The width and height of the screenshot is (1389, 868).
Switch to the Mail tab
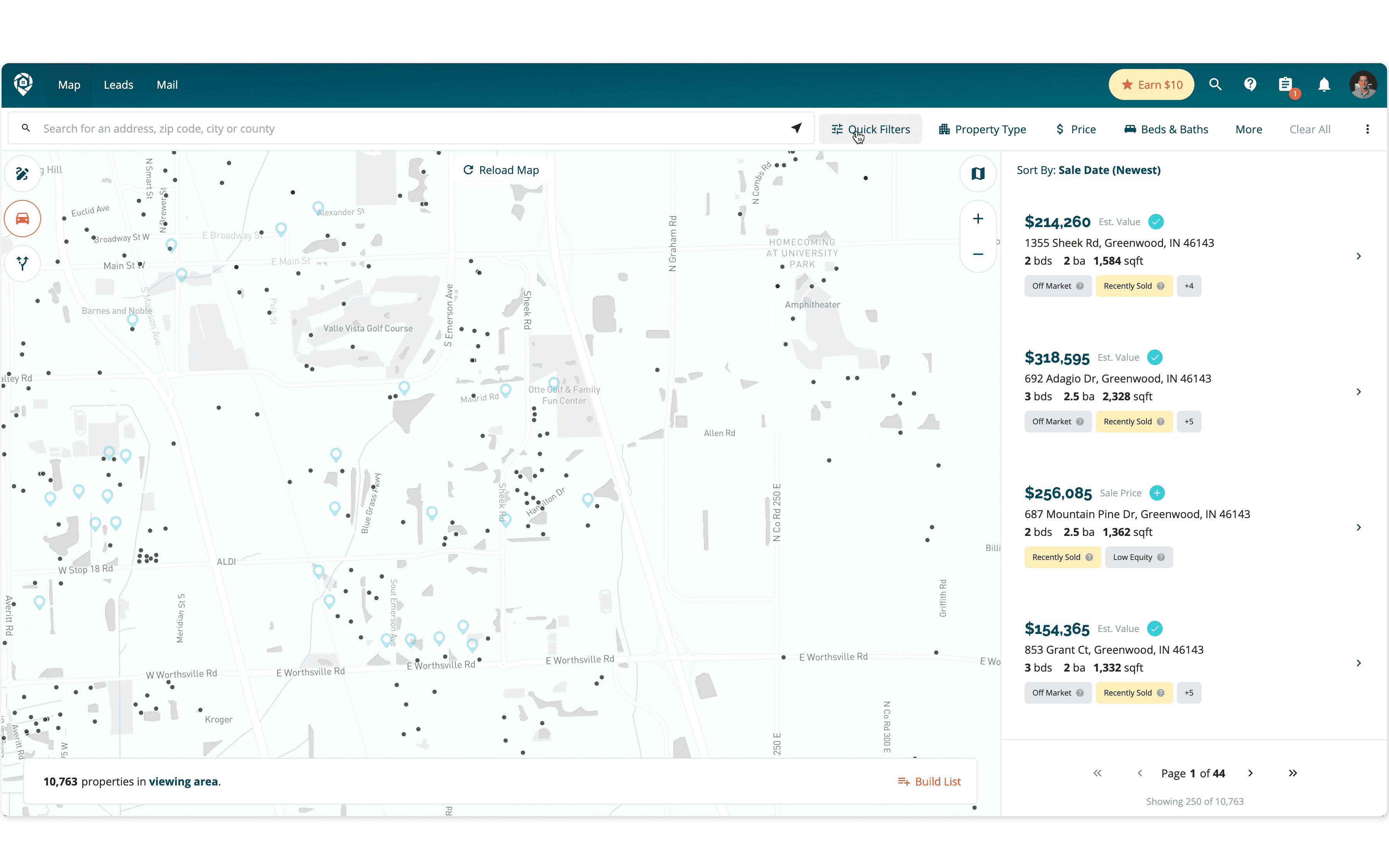(167, 85)
